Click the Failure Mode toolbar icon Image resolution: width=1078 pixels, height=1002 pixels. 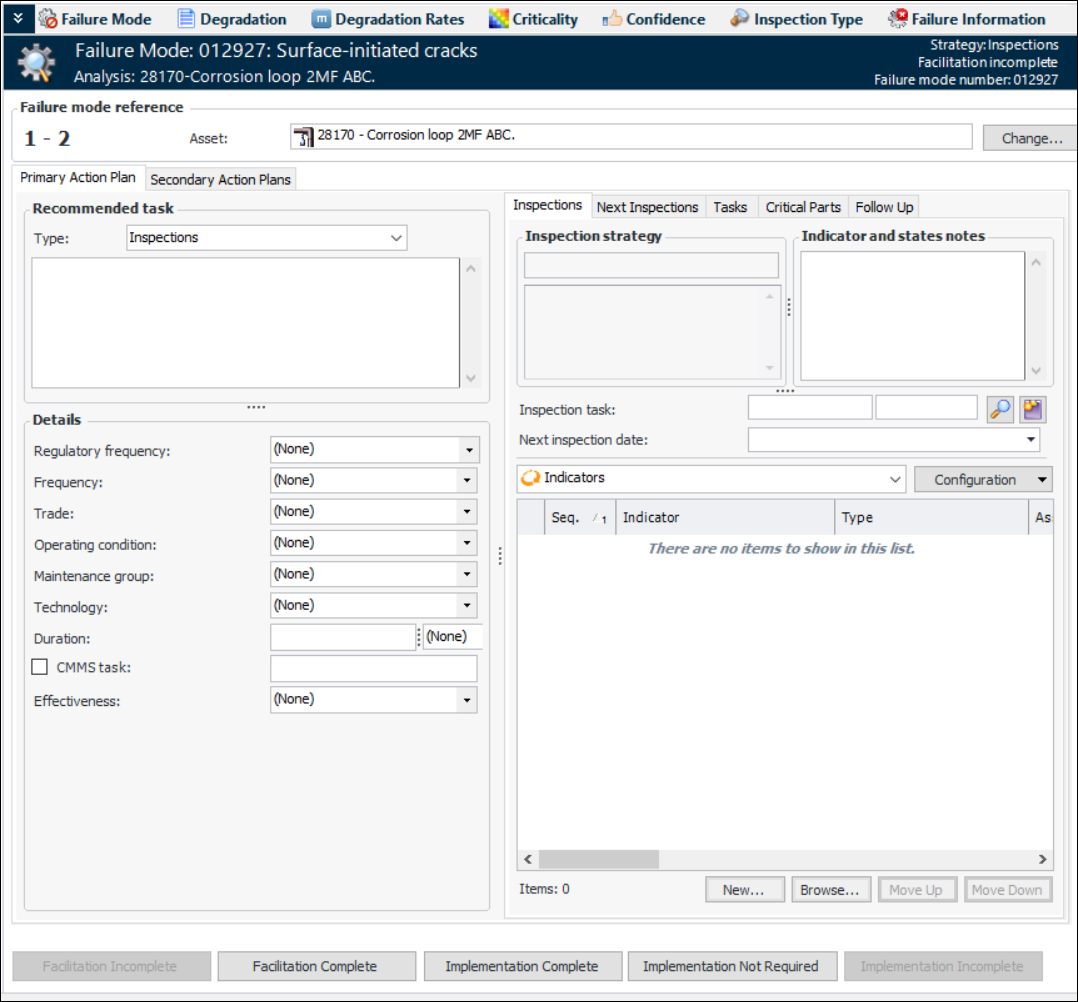(x=48, y=19)
